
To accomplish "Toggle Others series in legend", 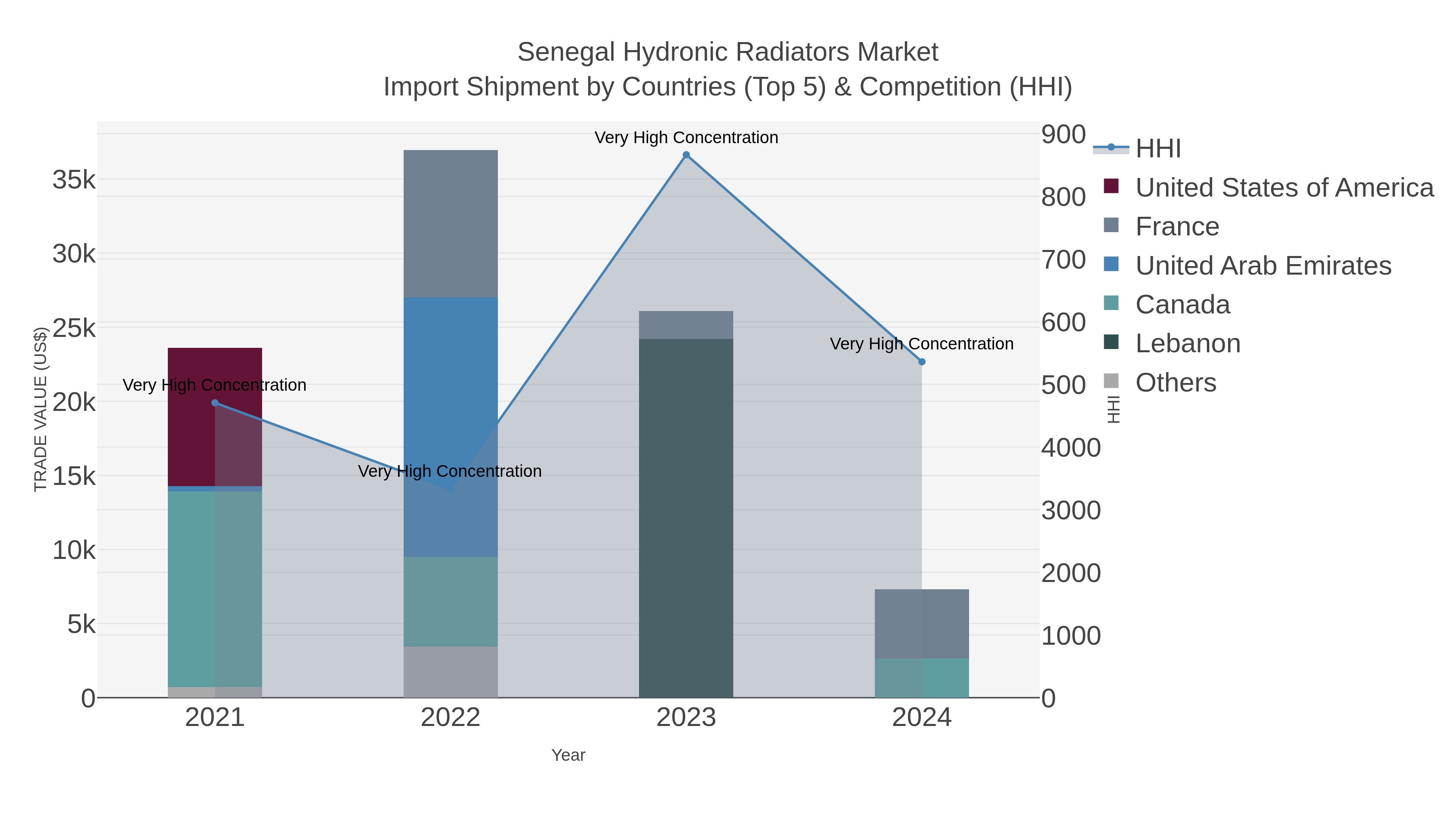I will pos(1160,382).
